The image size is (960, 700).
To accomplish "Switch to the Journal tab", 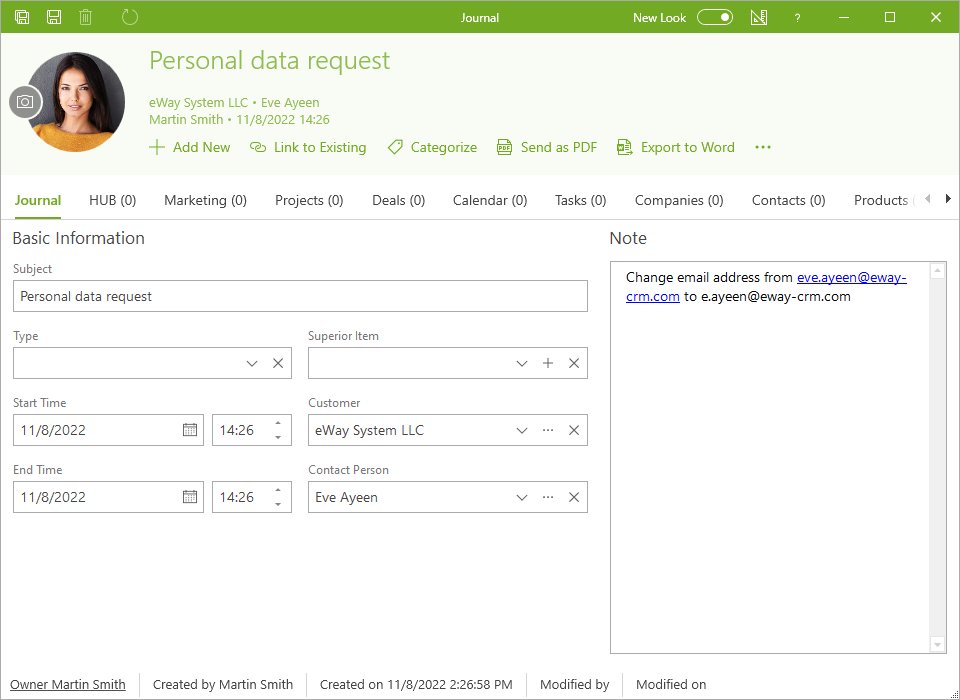I will (38, 200).
